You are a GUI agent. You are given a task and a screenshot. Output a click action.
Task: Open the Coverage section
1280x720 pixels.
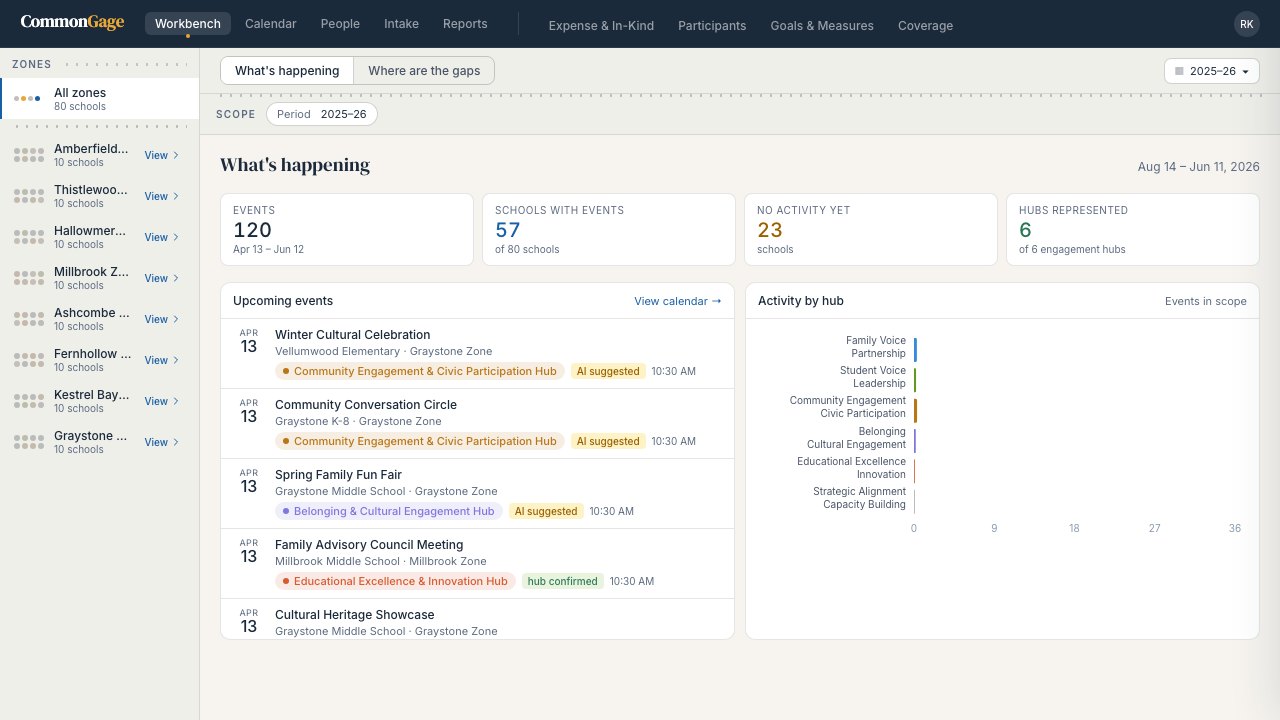tap(925, 26)
